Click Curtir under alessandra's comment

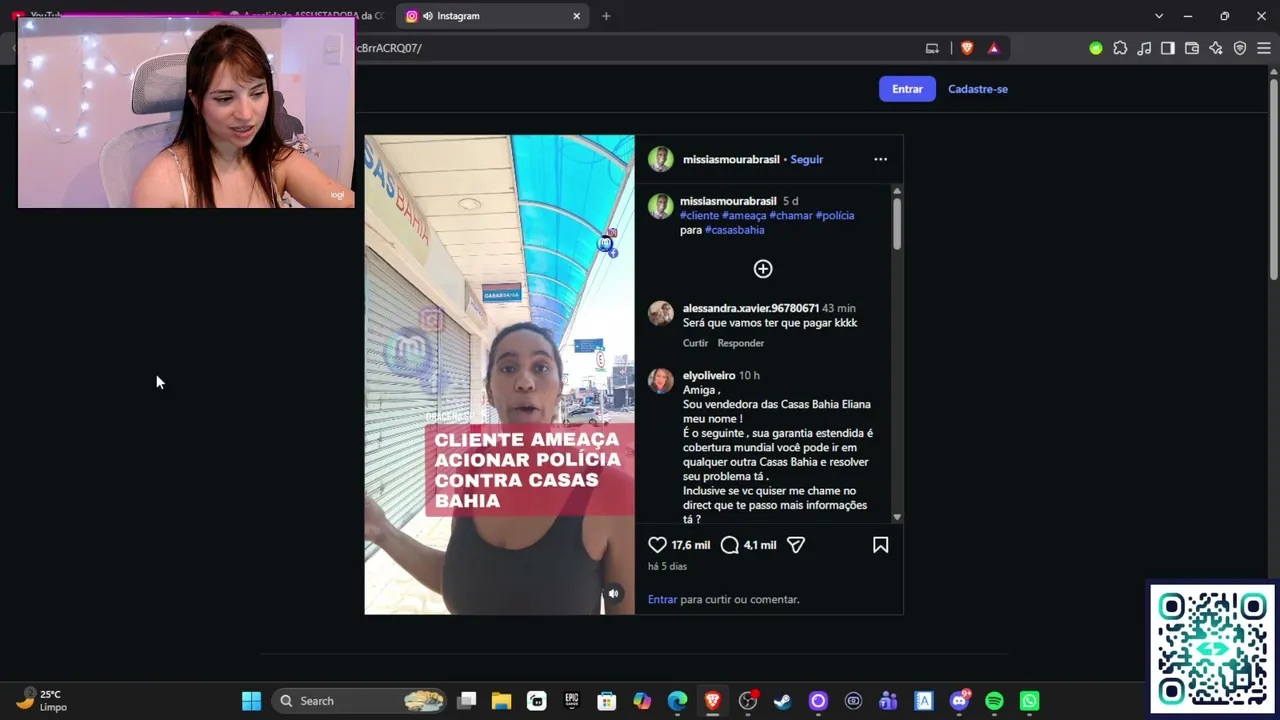point(695,343)
